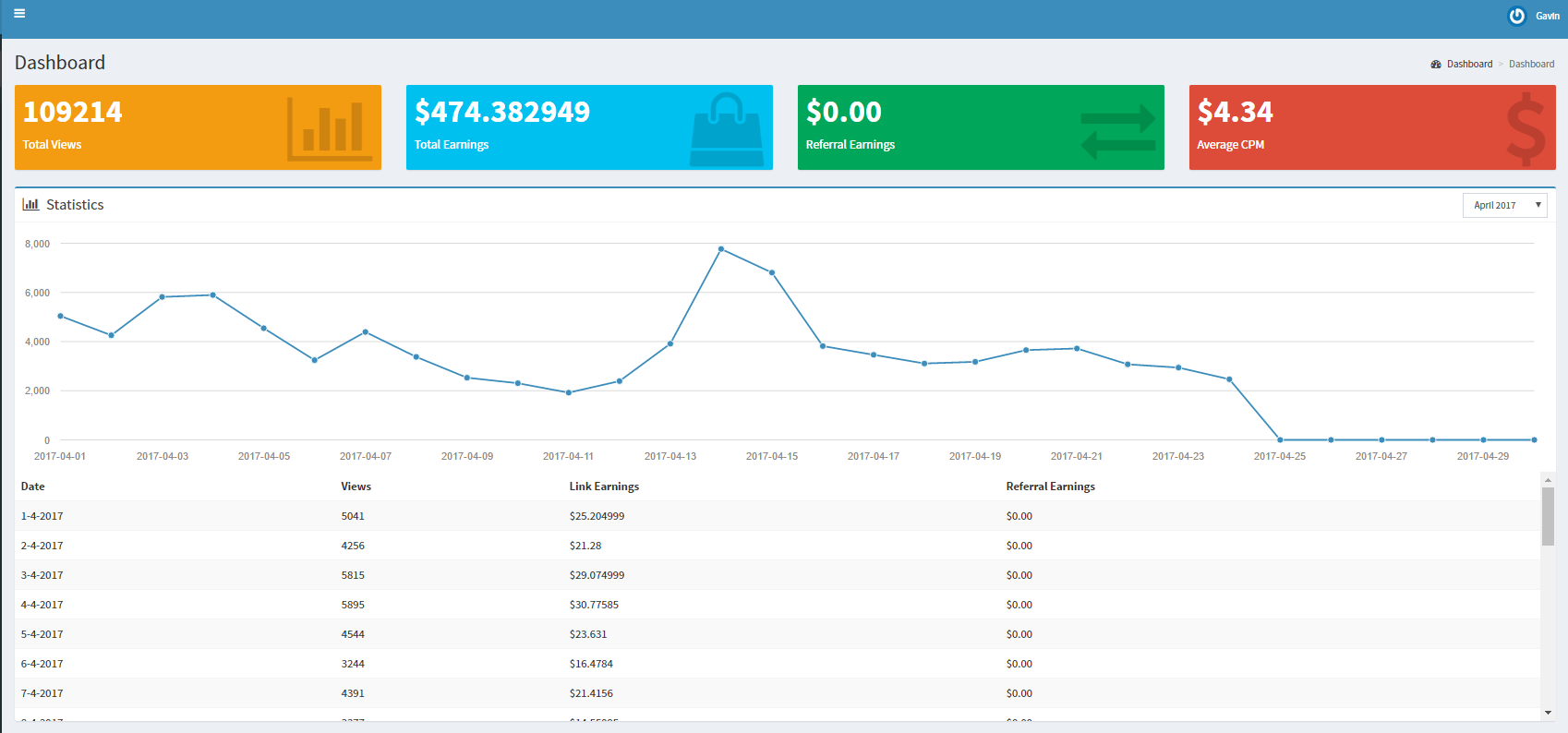This screenshot has height=733, width=1568.
Task: Click the table scrollbar up arrow
Action: (1548, 480)
